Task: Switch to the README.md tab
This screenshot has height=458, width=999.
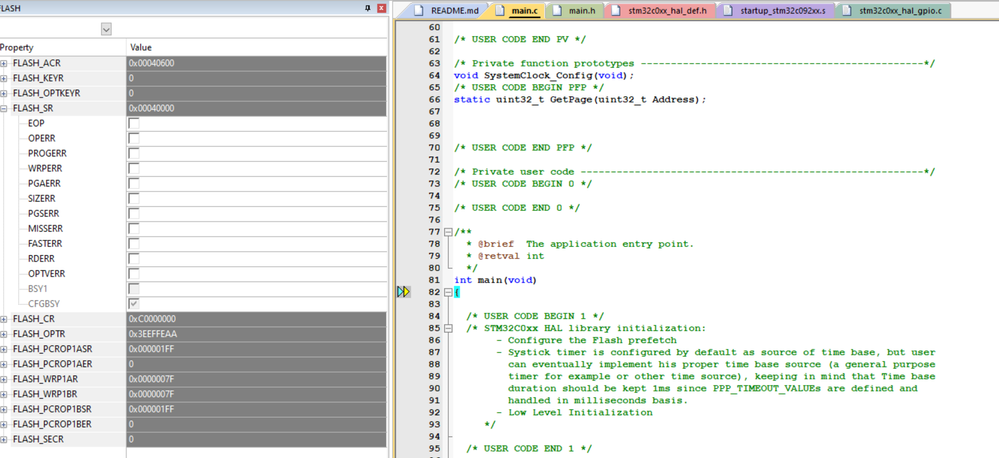Action: 443,10
